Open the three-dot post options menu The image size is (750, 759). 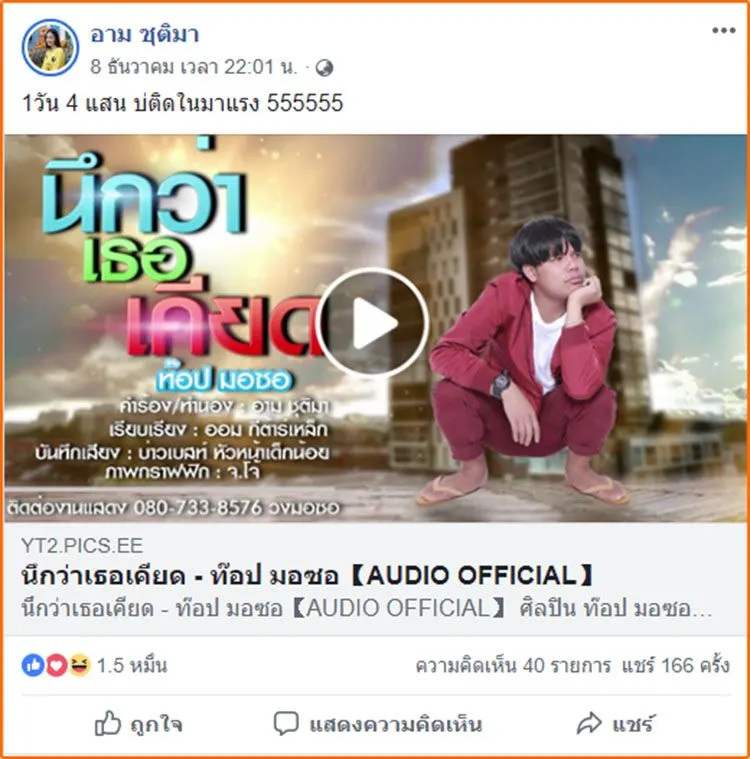(x=723, y=30)
